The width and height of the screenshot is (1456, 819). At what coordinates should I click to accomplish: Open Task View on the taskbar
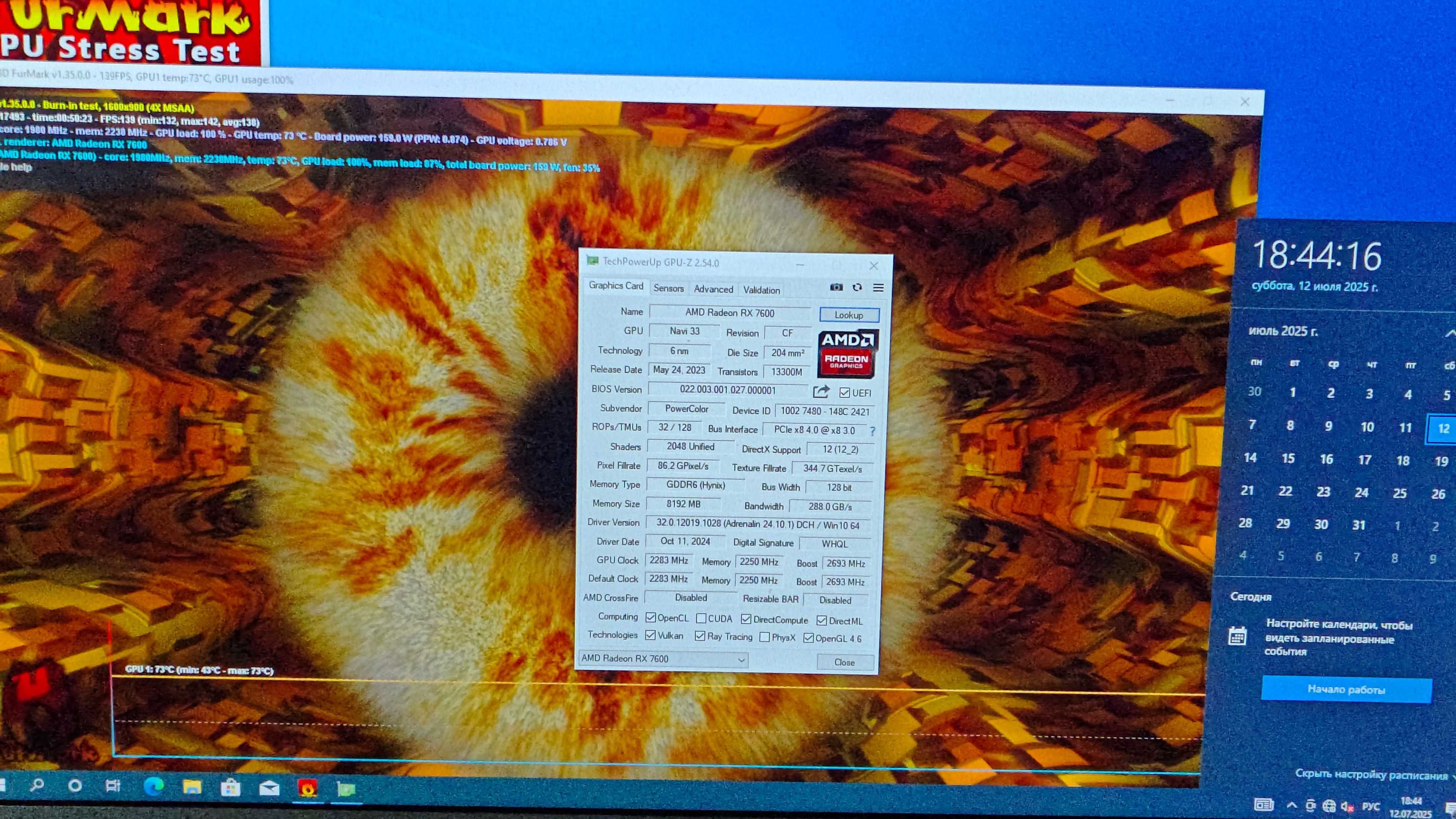click(113, 786)
